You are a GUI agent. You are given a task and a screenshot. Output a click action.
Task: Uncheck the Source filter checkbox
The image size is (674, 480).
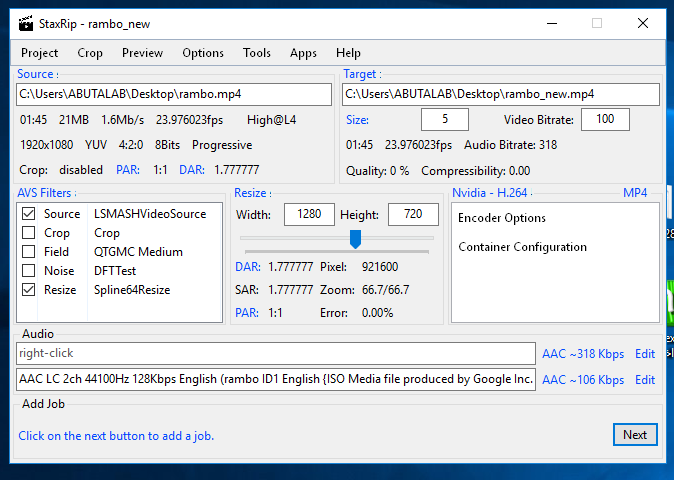(x=28, y=214)
